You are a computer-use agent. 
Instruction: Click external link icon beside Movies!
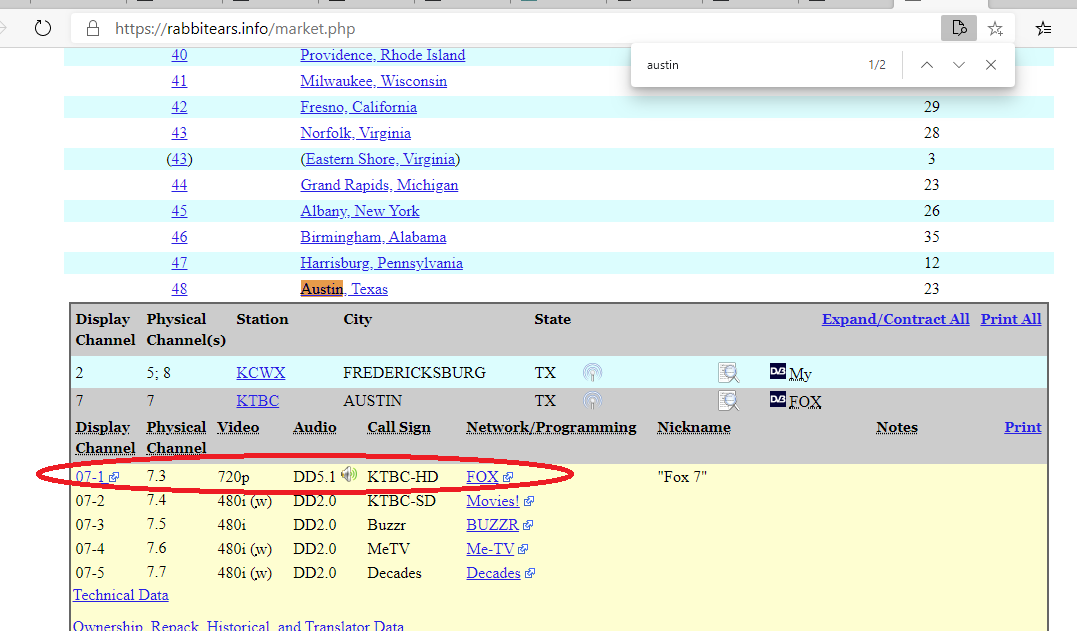click(x=529, y=501)
